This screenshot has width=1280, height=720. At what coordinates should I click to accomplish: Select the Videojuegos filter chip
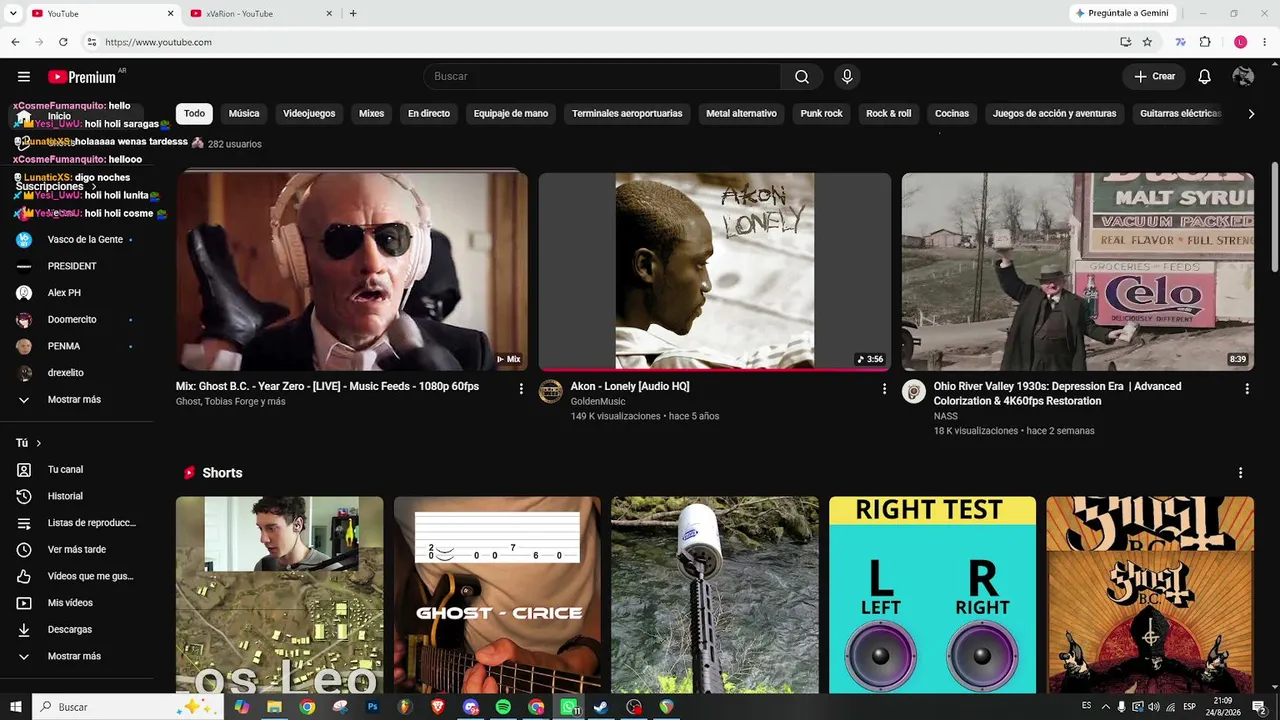(309, 114)
